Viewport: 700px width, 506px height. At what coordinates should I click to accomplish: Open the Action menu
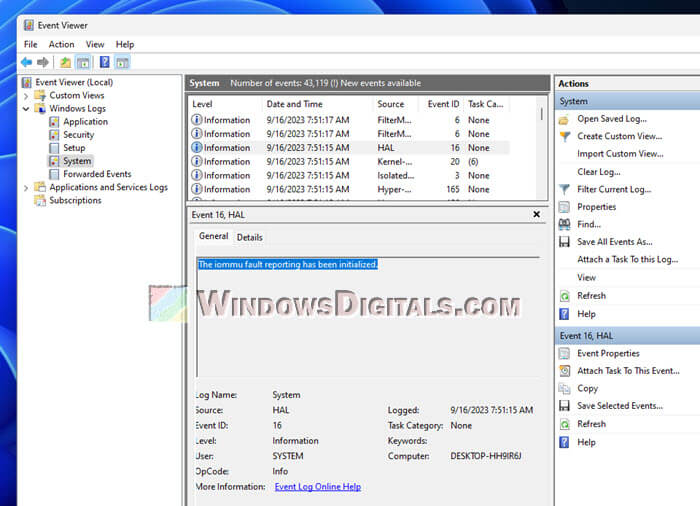point(62,44)
